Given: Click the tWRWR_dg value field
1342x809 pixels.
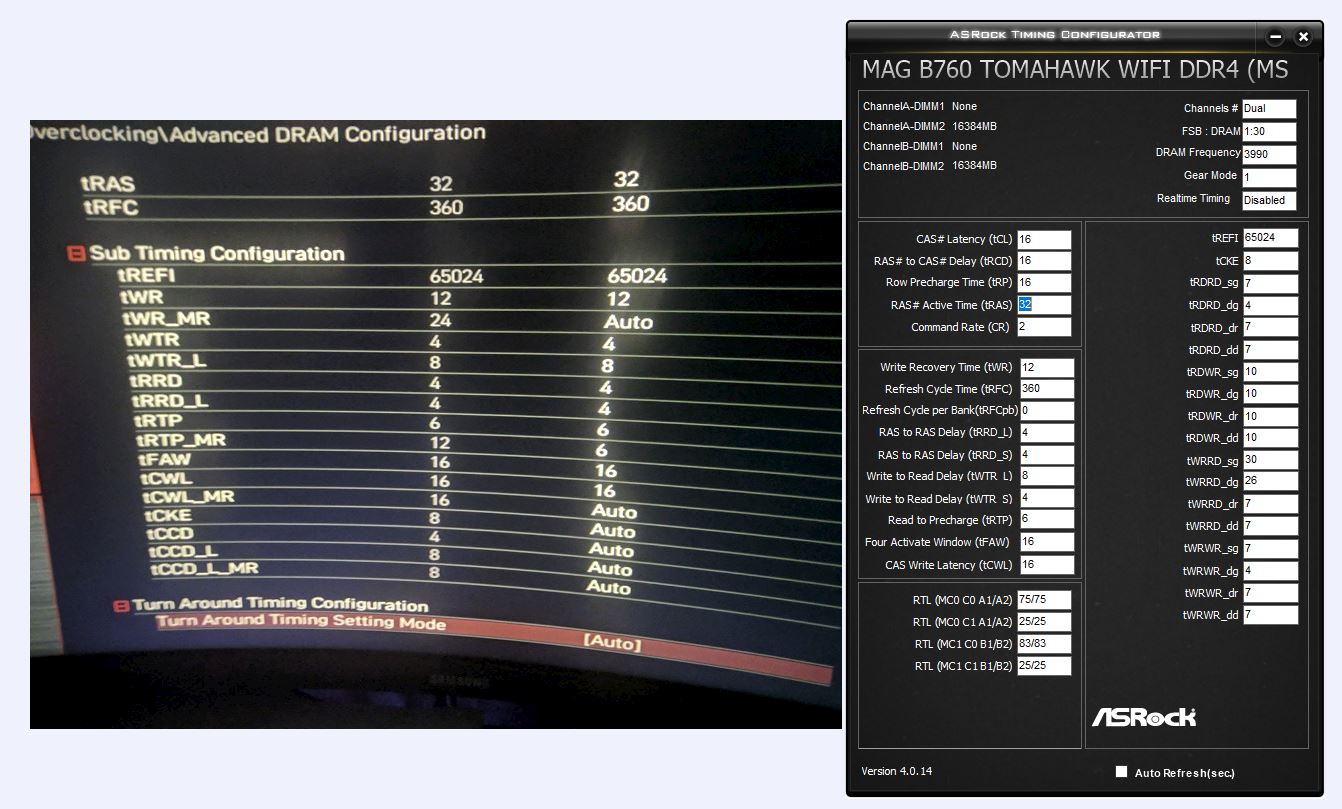Looking at the screenshot, I should click(1270, 571).
